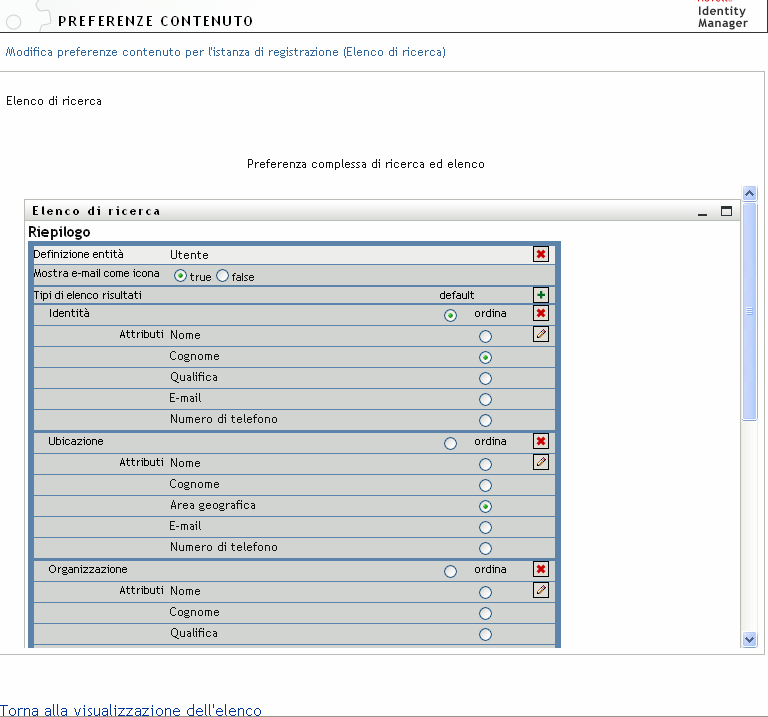Set Mostra e-mail come icona to true
This screenshot has width=768, height=717.
[180, 276]
